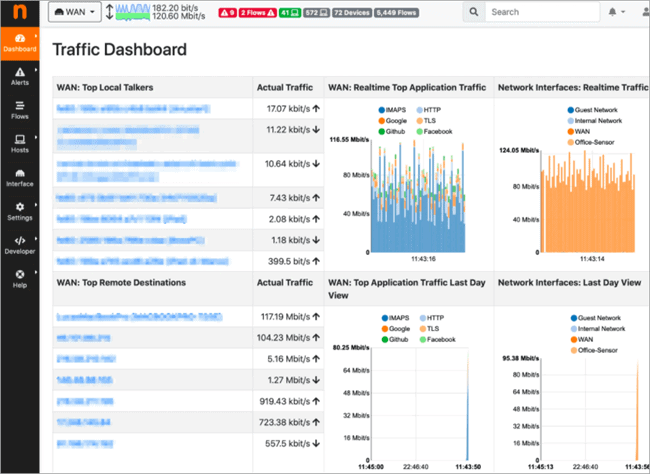The width and height of the screenshot is (650, 474).
Task: Focus the Search input field
Action: [x=542, y=12]
